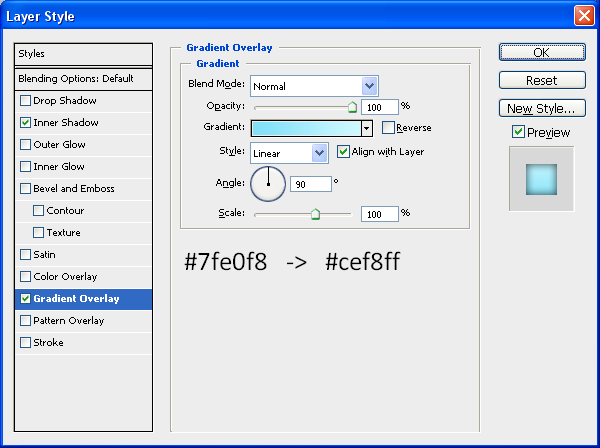Toggle the Reverse gradient checkbox
The image size is (600, 448).
pyautogui.click(x=388, y=127)
